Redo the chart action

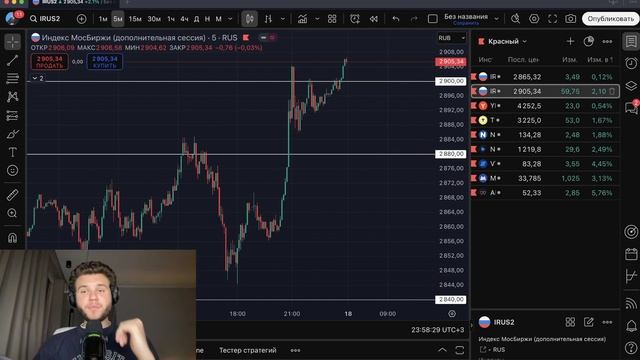click(x=414, y=19)
